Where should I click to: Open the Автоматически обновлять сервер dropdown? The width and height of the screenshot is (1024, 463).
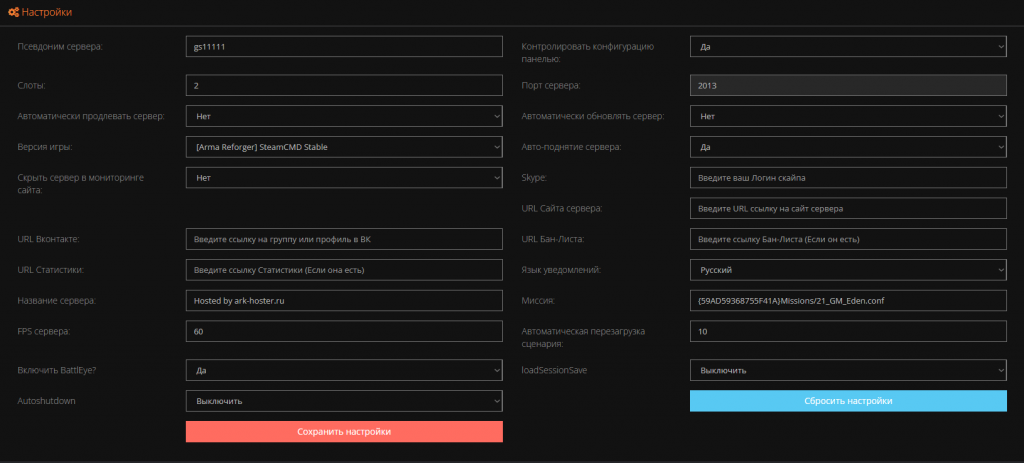pyautogui.click(x=848, y=116)
